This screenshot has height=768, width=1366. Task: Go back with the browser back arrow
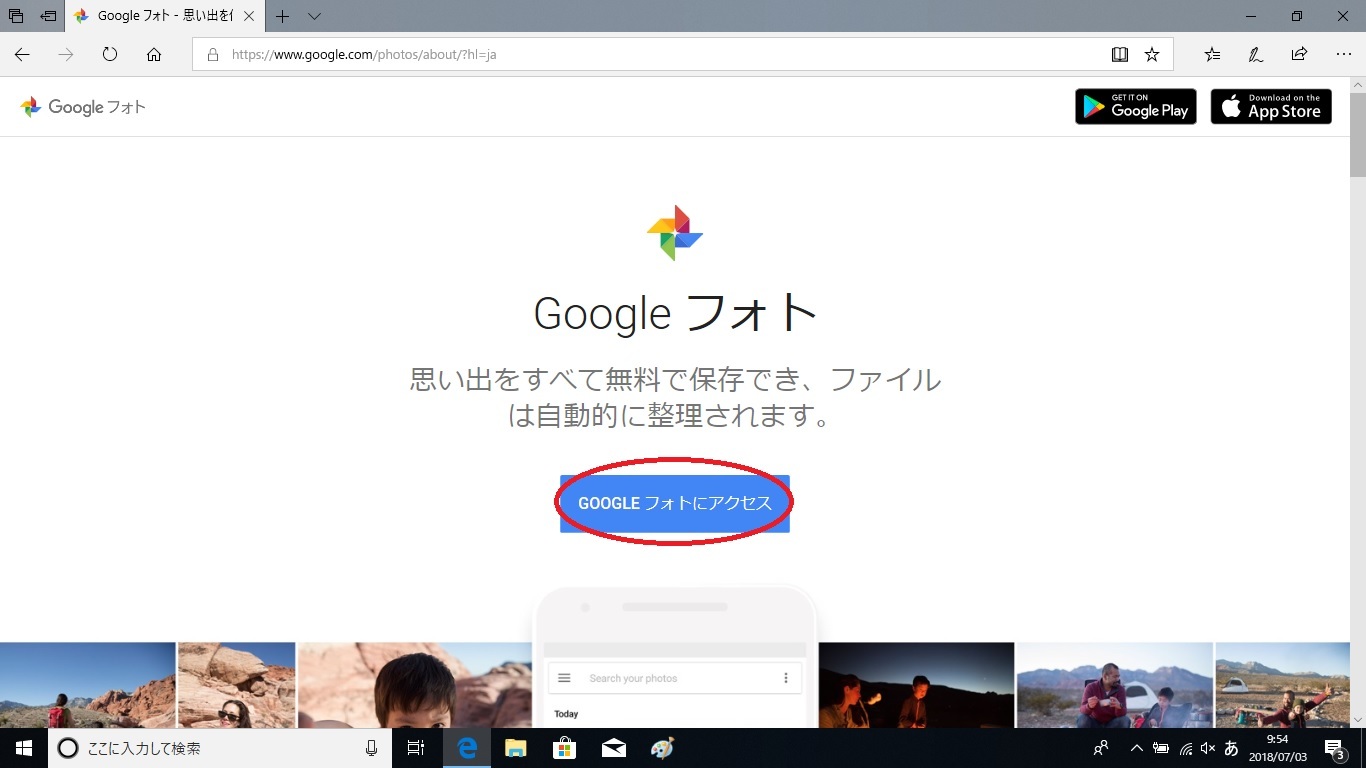pyautogui.click(x=22, y=55)
